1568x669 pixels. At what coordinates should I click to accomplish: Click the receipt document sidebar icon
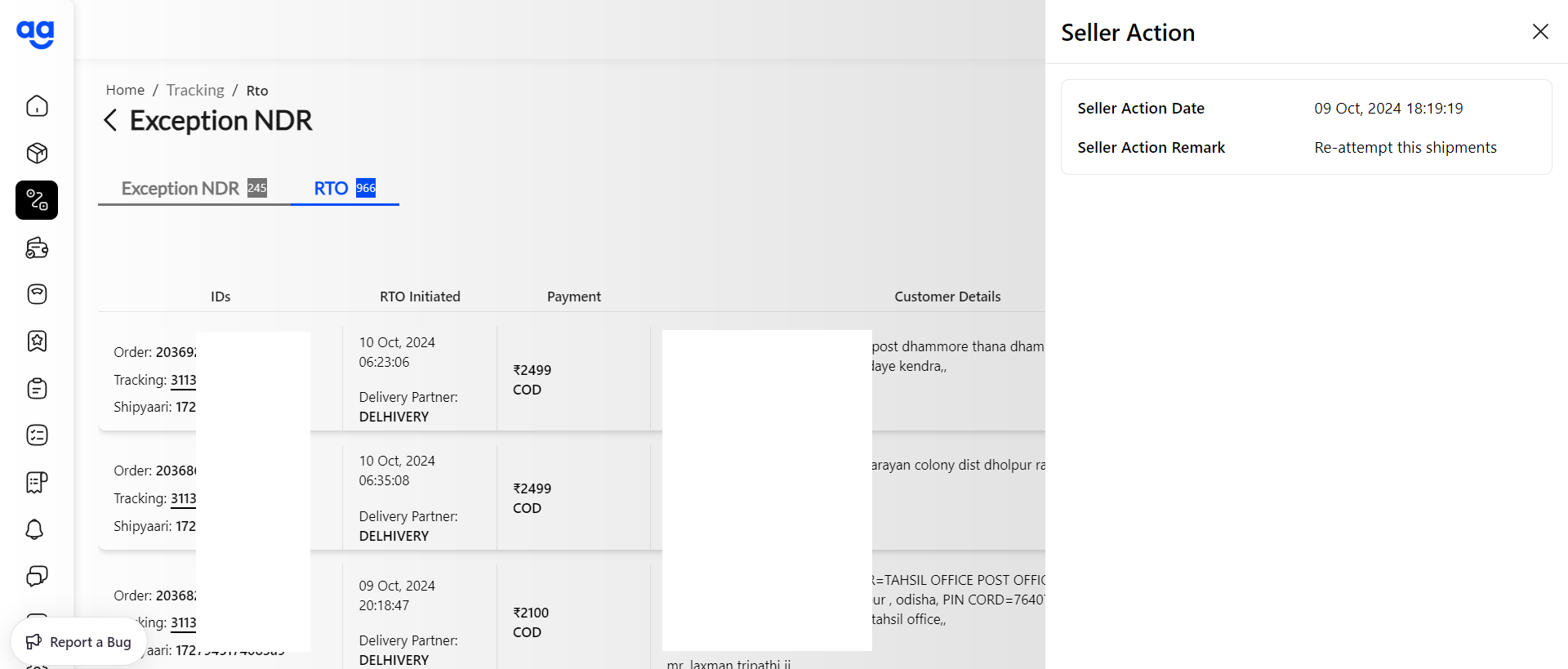[x=37, y=482]
